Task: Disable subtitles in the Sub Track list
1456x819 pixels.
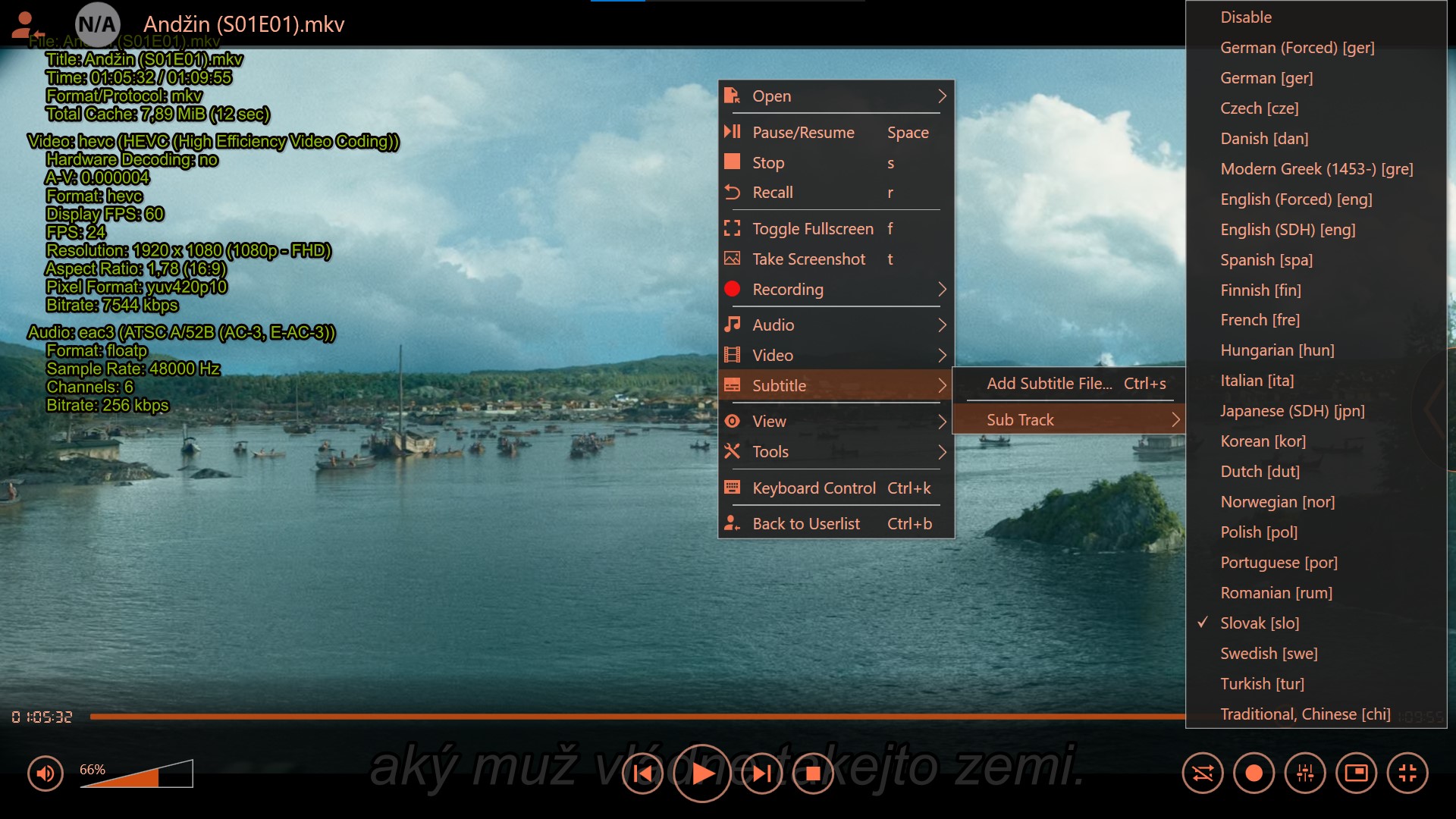Action: [x=1246, y=17]
